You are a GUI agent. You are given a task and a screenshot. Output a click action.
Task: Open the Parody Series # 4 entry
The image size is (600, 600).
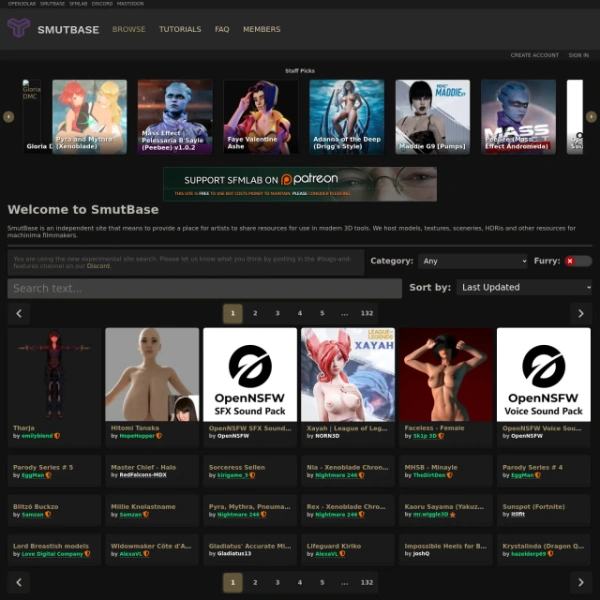pos(532,468)
